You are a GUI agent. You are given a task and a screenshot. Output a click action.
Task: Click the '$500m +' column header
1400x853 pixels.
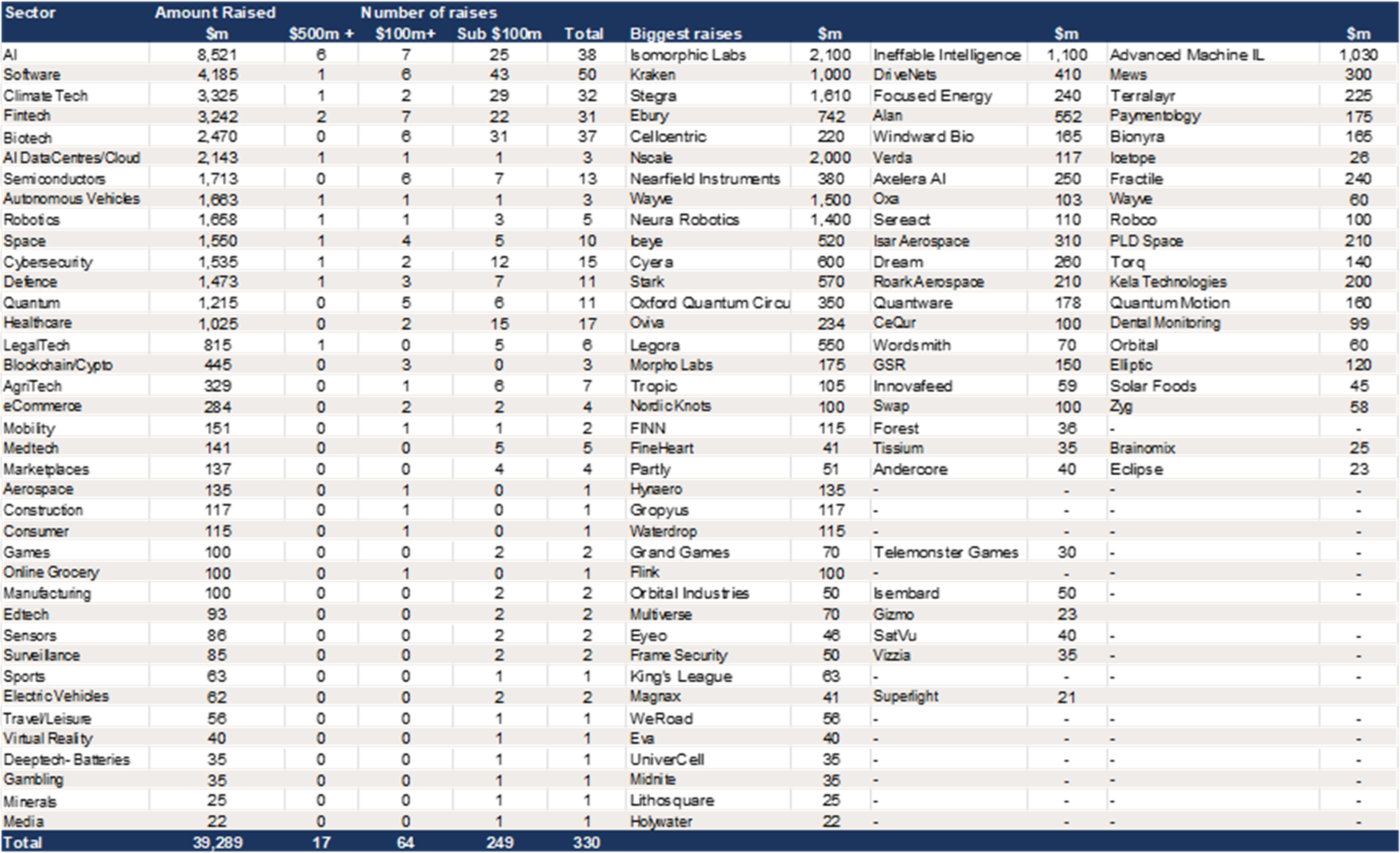point(321,33)
